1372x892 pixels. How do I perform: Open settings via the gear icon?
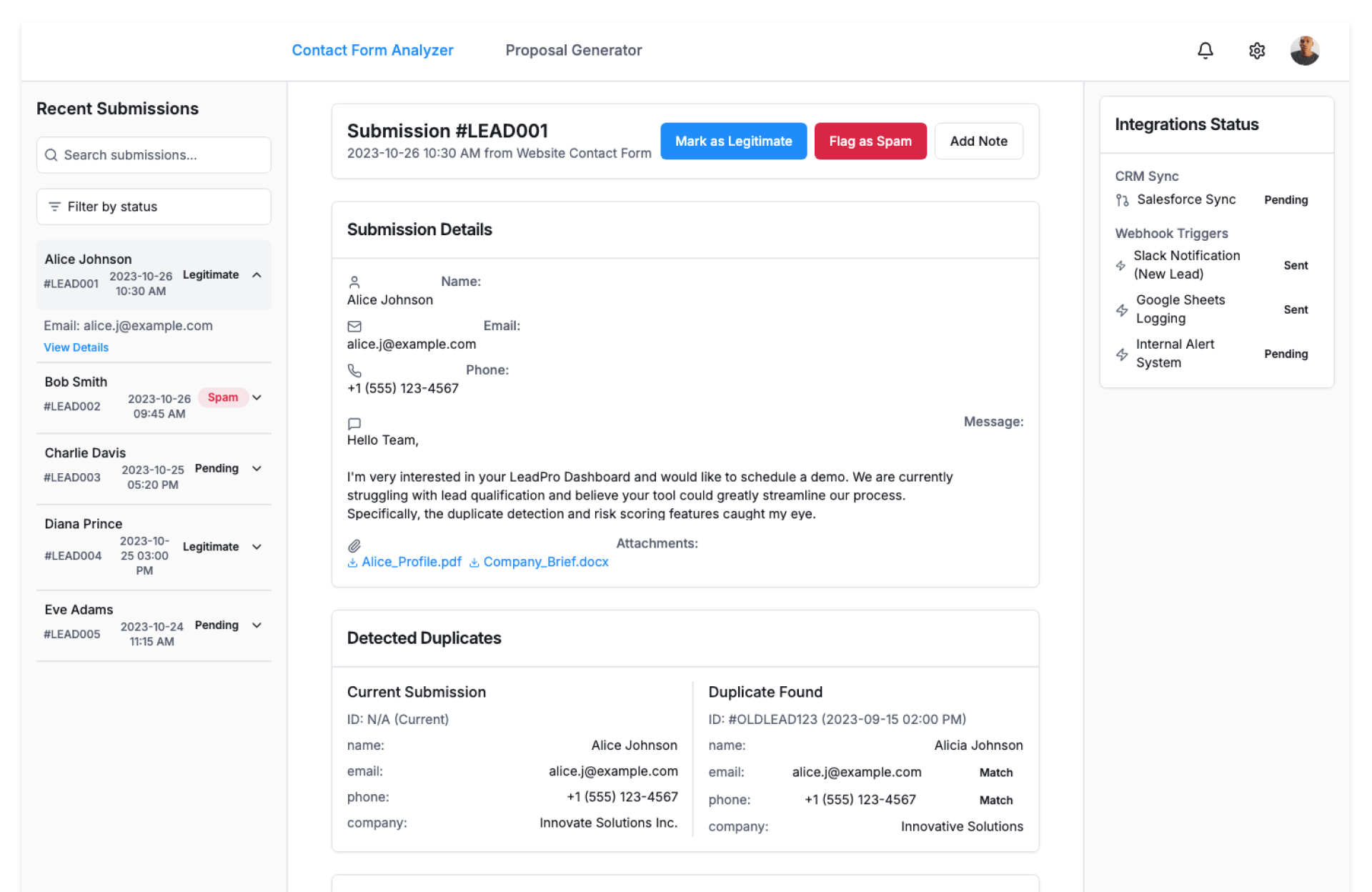coord(1257,50)
